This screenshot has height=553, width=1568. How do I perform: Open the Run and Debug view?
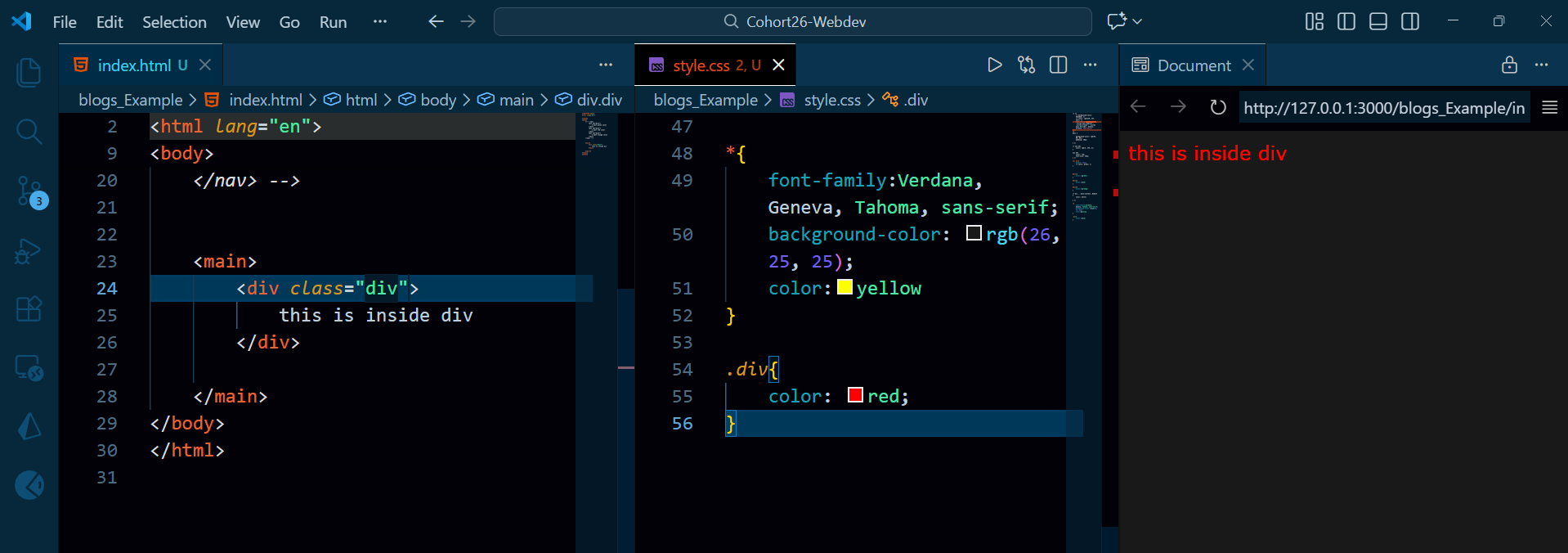point(29,251)
